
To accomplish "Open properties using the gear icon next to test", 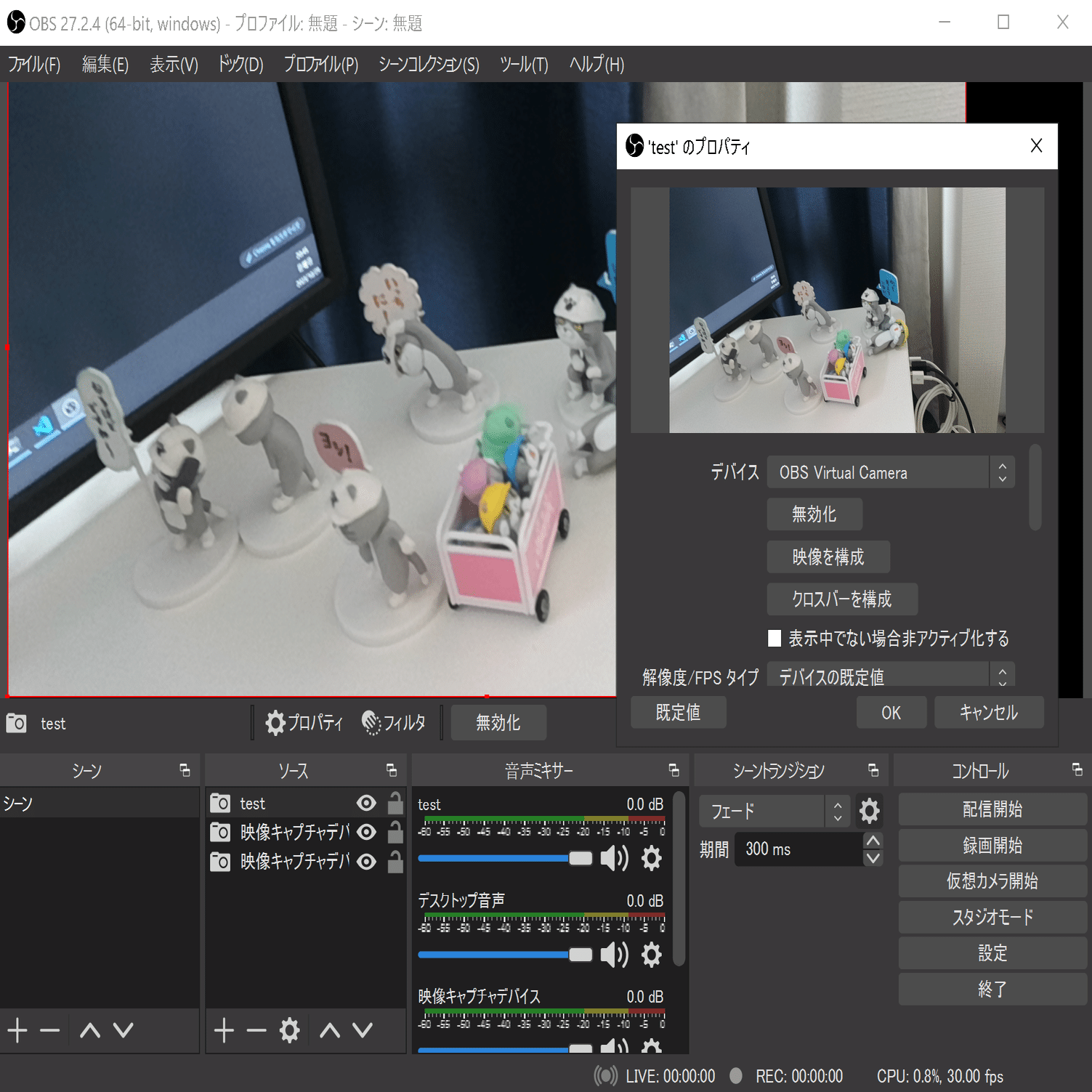I will 275,722.
